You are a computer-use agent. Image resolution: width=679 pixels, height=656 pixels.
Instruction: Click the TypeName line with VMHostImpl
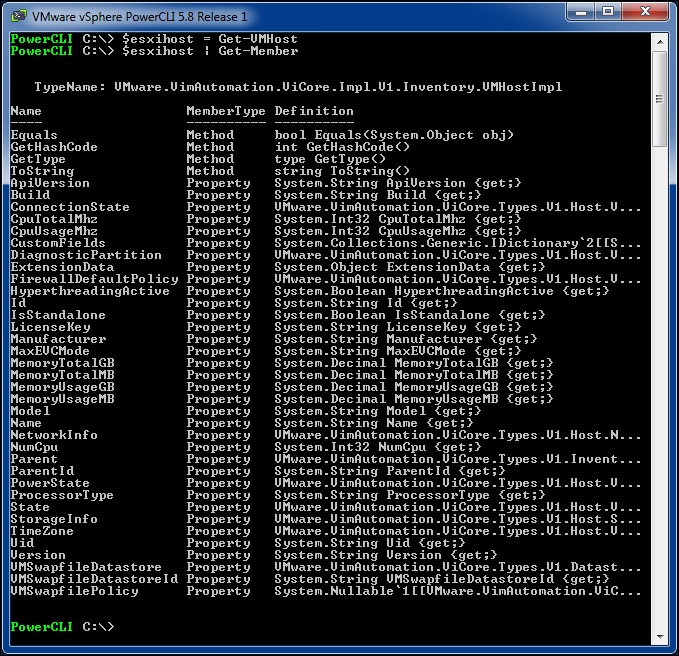click(298, 87)
